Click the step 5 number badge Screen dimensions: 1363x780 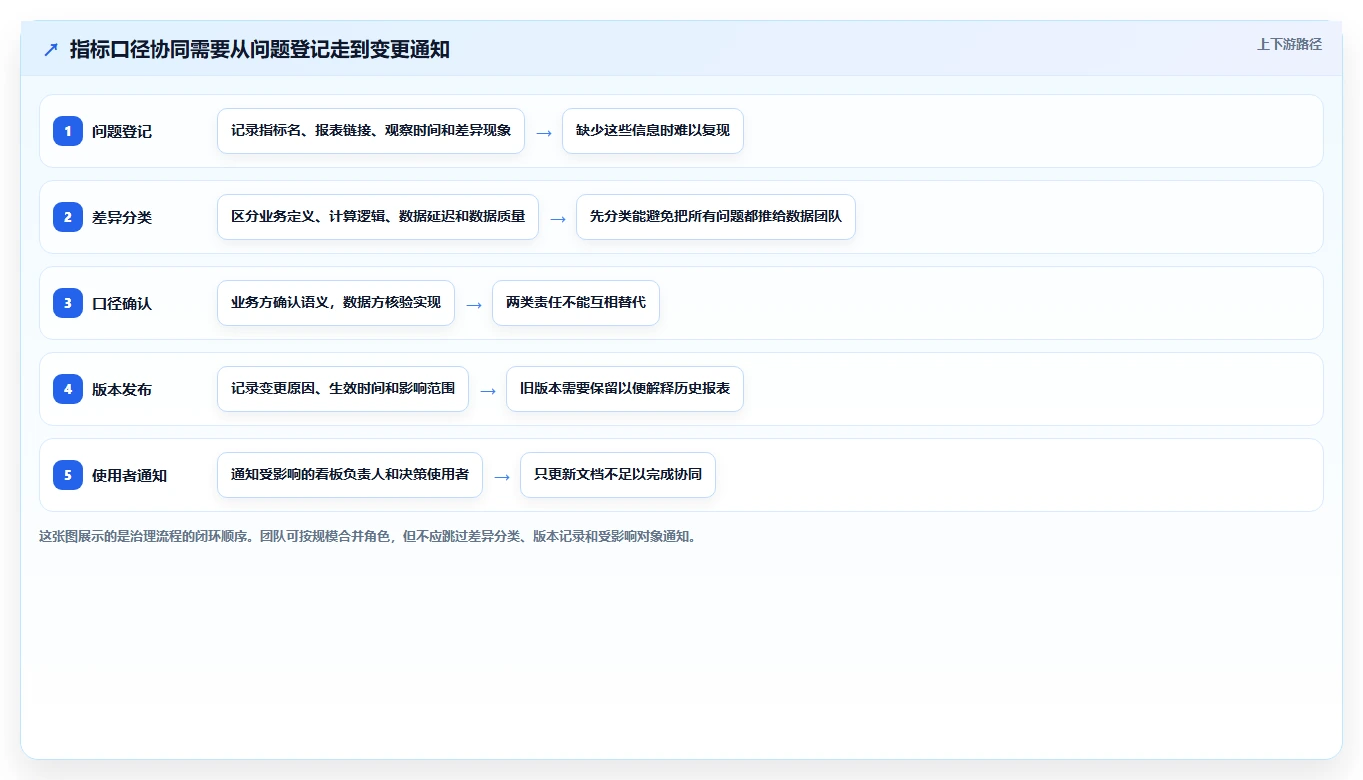pyautogui.click(x=68, y=475)
